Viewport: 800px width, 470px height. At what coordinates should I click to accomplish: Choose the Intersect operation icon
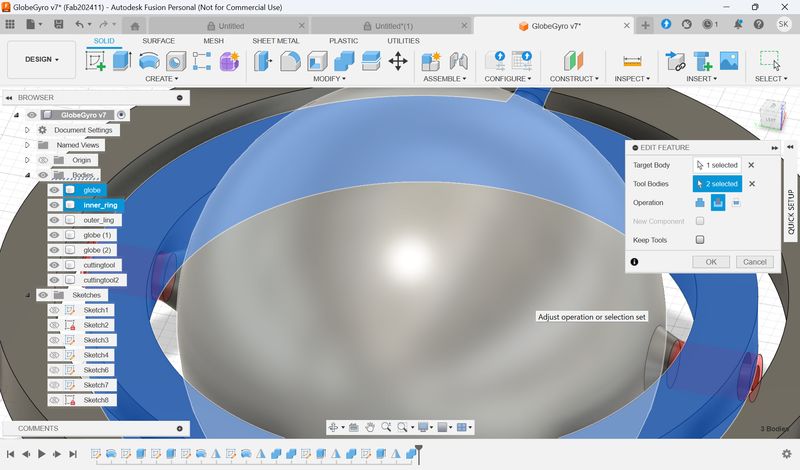click(736, 203)
